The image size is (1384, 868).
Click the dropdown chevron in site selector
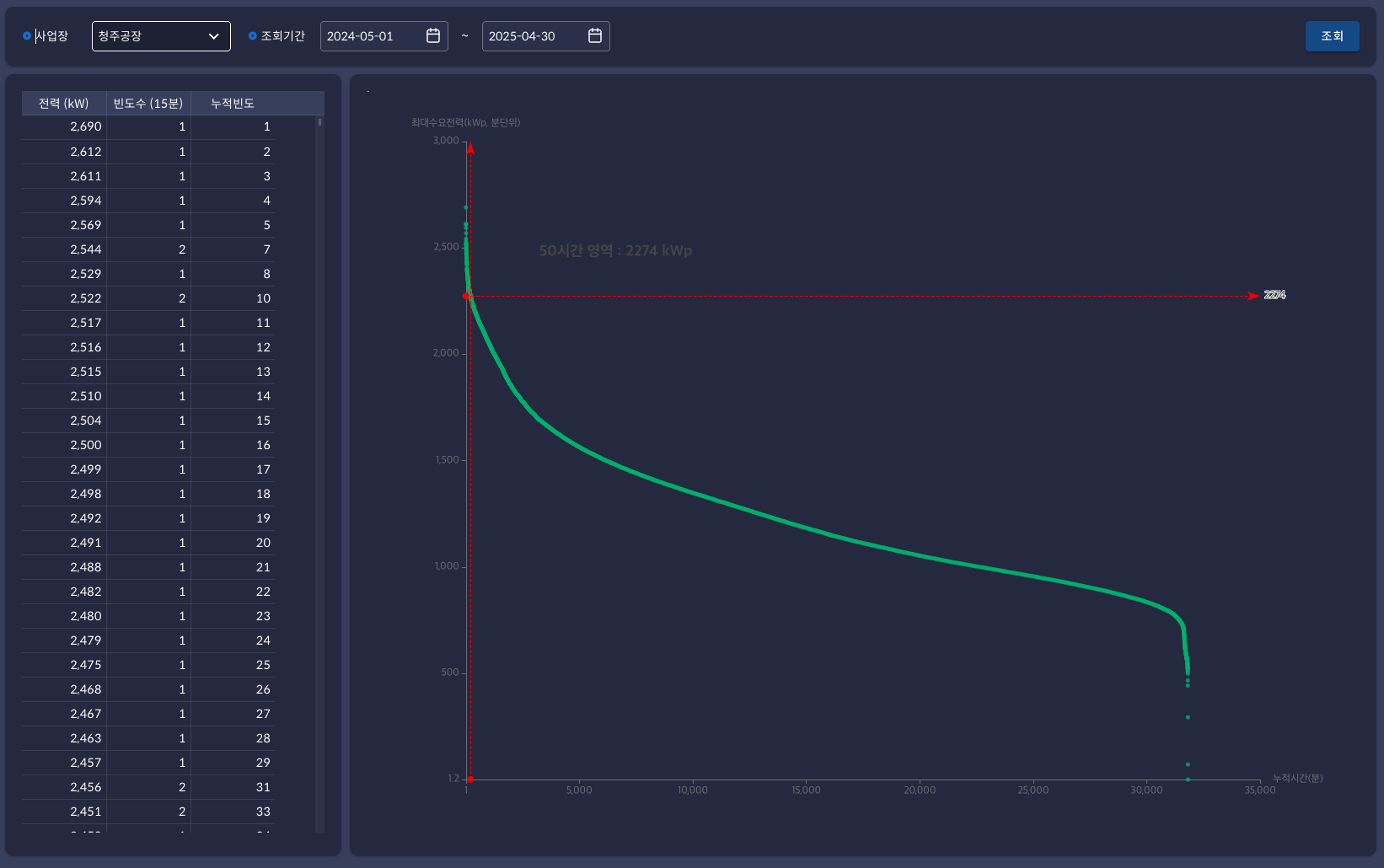click(x=213, y=36)
